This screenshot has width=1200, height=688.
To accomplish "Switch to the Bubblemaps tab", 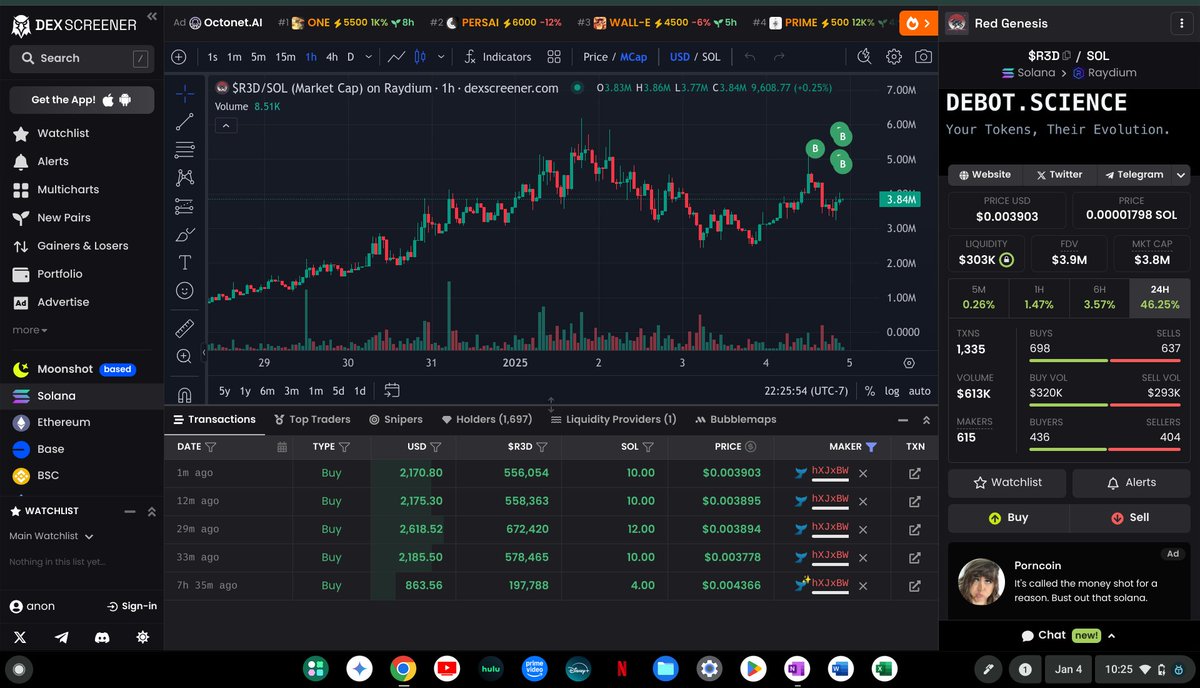I will pyautogui.click(x=735, y=419).
